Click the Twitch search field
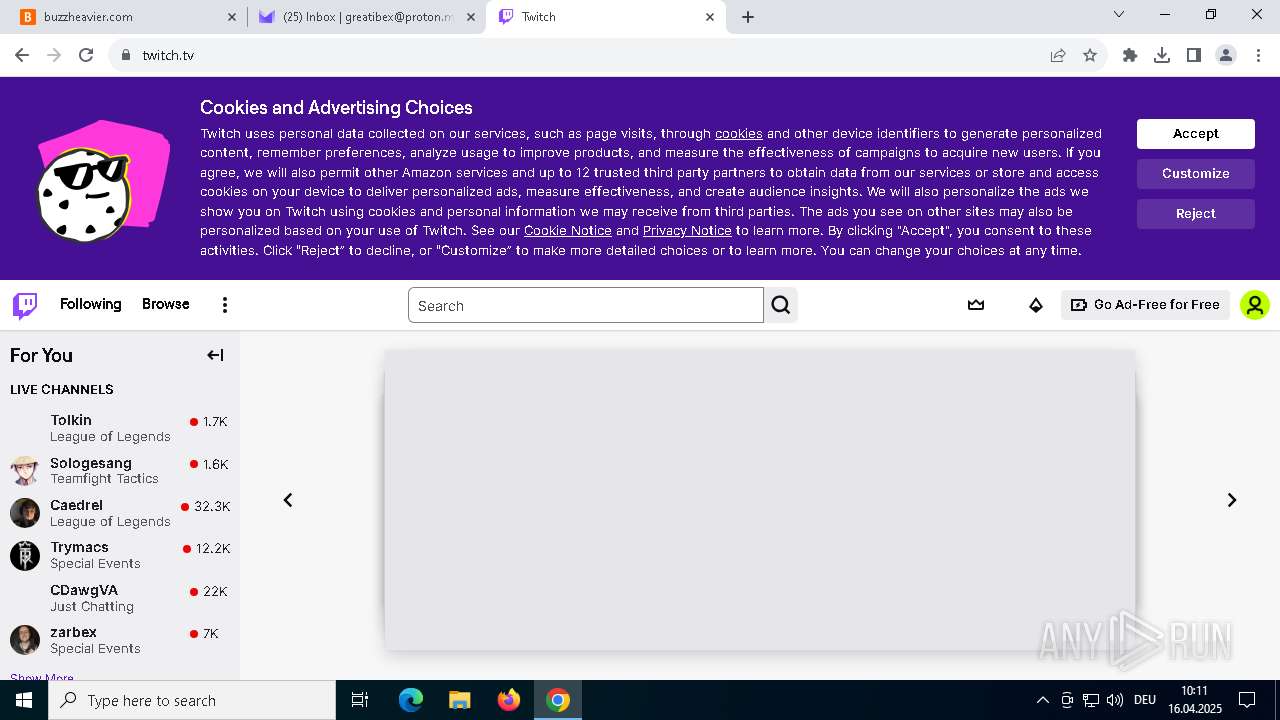 pos(586,305)
